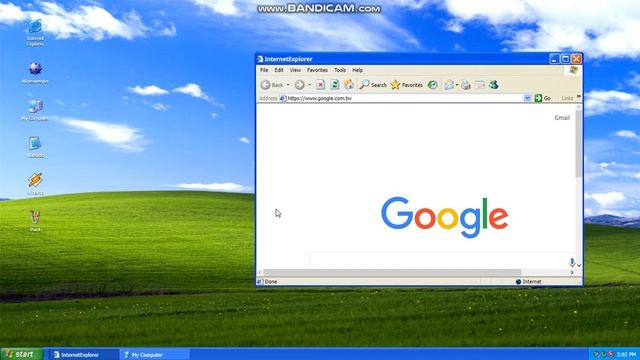The height and width of the screenshot is (360, 640).
Task: Print the page using the printer icon
Action: click(x=466, y=85)
